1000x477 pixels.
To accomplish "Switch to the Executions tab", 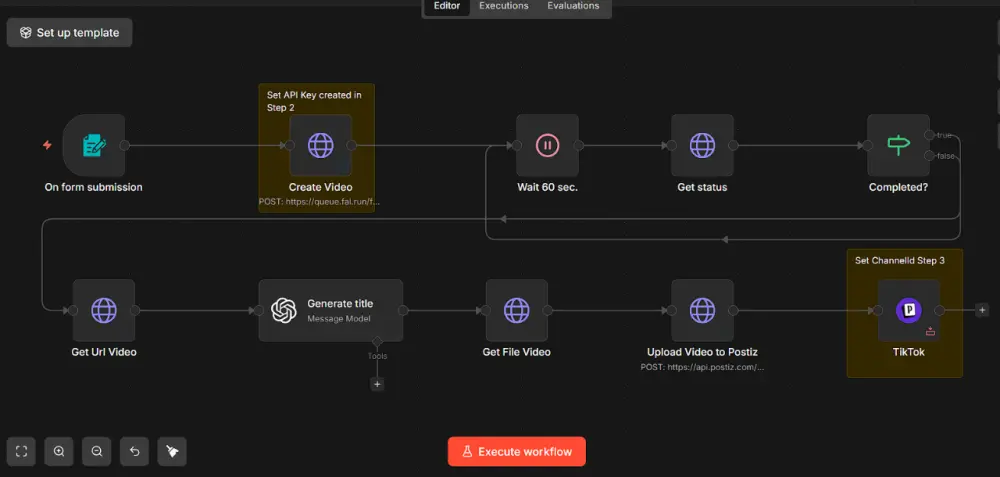I will pos(503,6).
